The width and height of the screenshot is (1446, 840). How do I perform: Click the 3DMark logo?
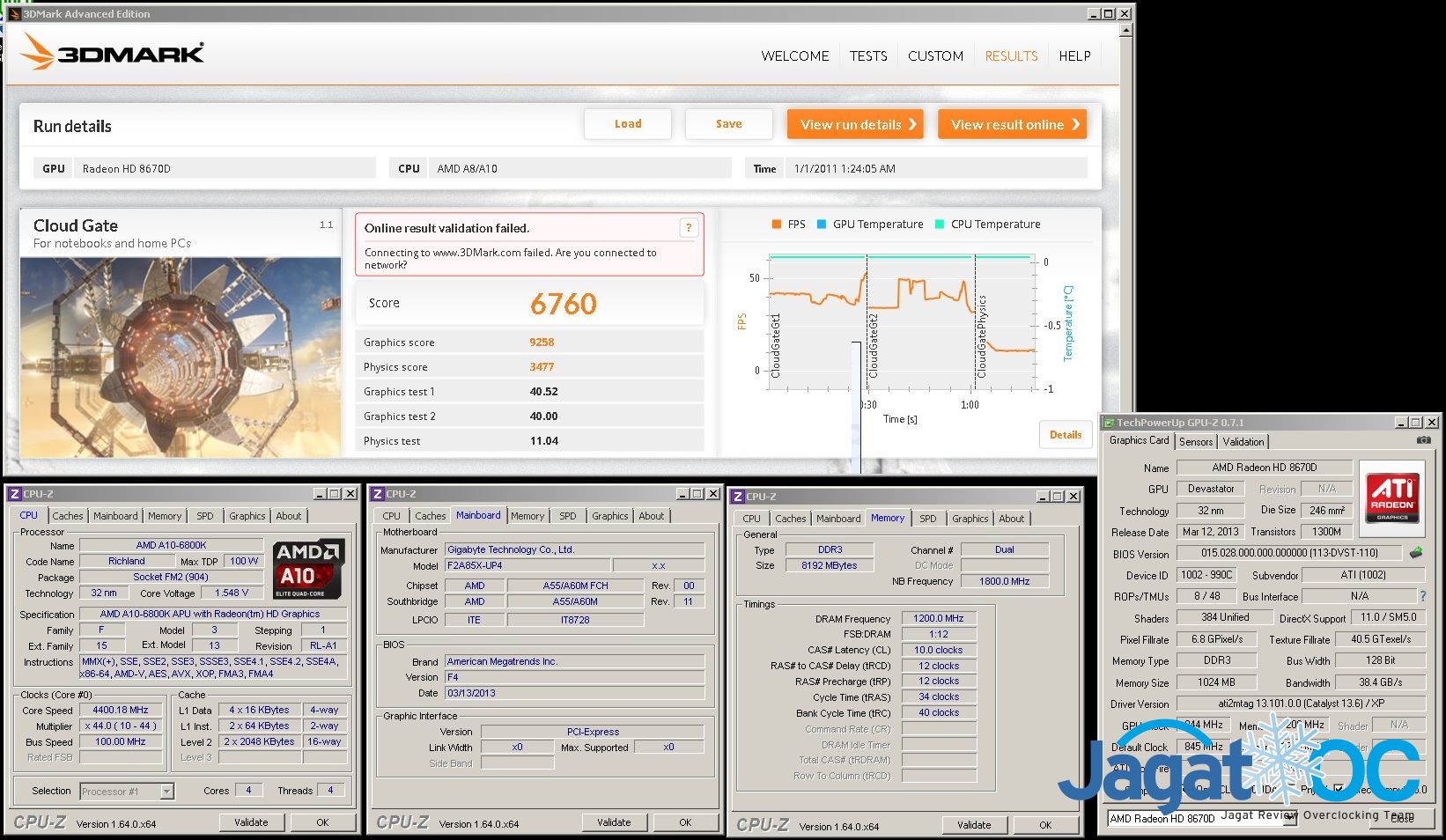(113, 53)
